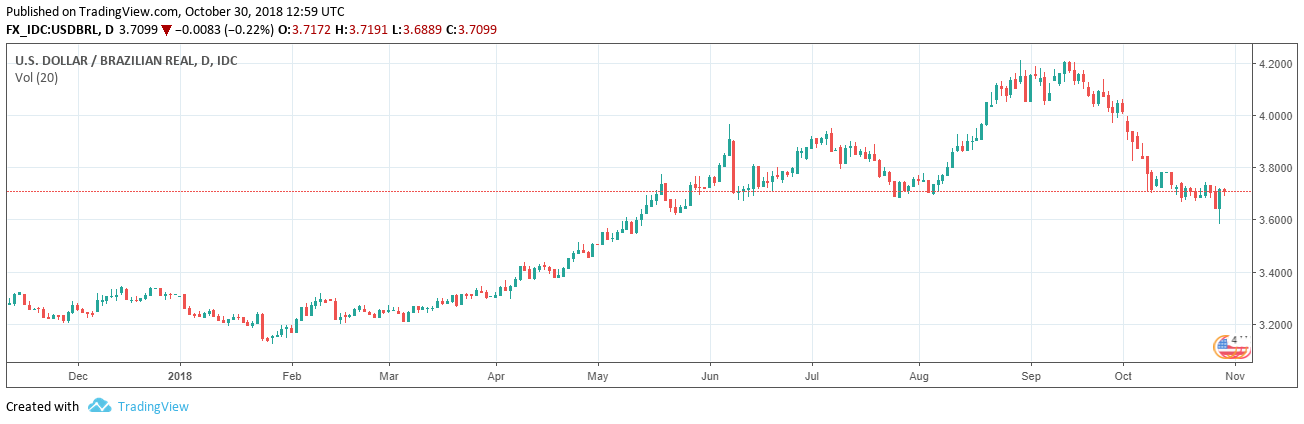Image resolution: width=1304 pixels, height=424 pixels.
Task: Select the U.S. Dollar / Brazilian Real chart title
Action: [126, 61]
